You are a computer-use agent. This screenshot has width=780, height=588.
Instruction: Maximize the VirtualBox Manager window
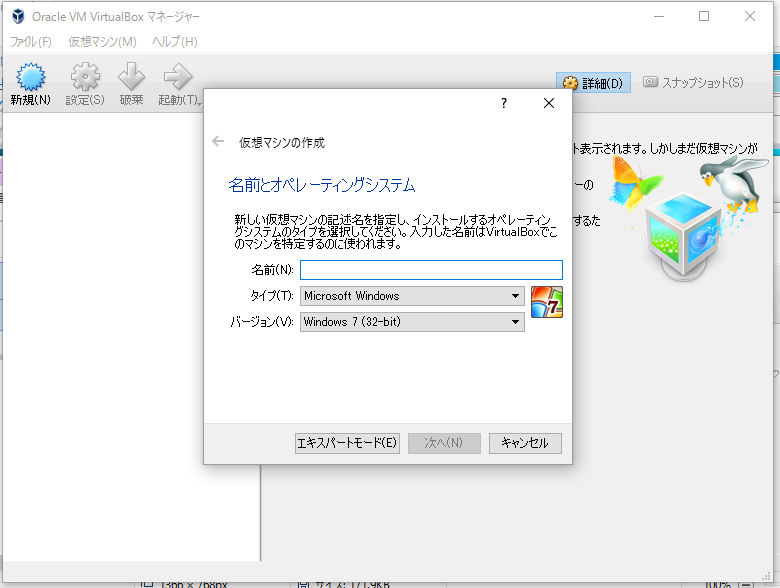[x=704, y=16]
